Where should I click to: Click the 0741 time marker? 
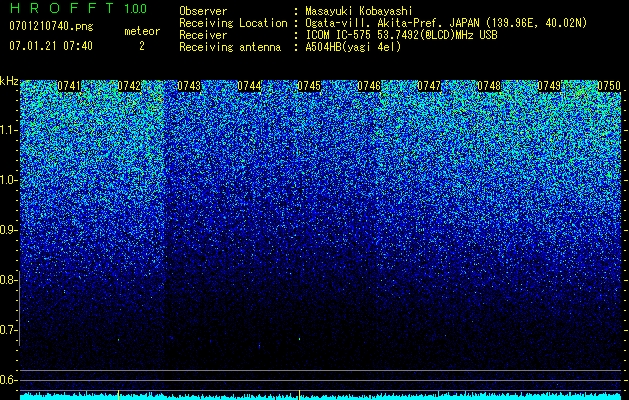(69, 86)
